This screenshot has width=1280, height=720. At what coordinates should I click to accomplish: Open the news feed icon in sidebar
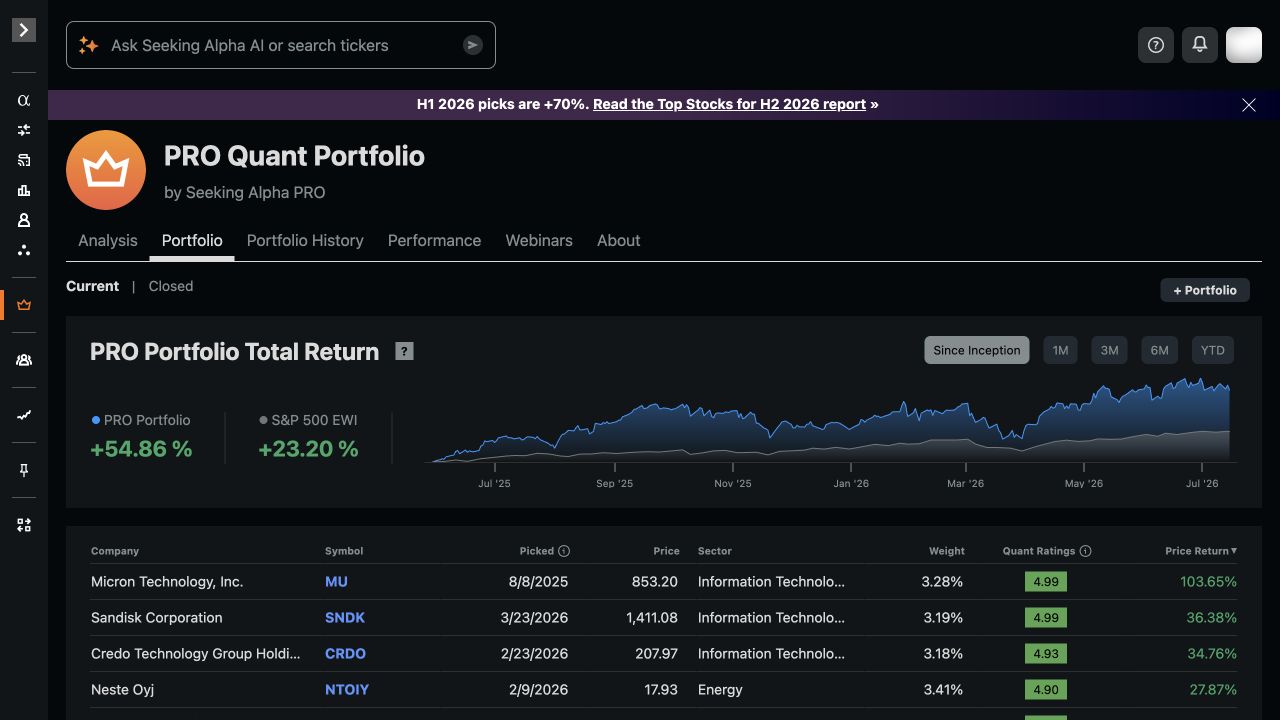tap(24, 160)
